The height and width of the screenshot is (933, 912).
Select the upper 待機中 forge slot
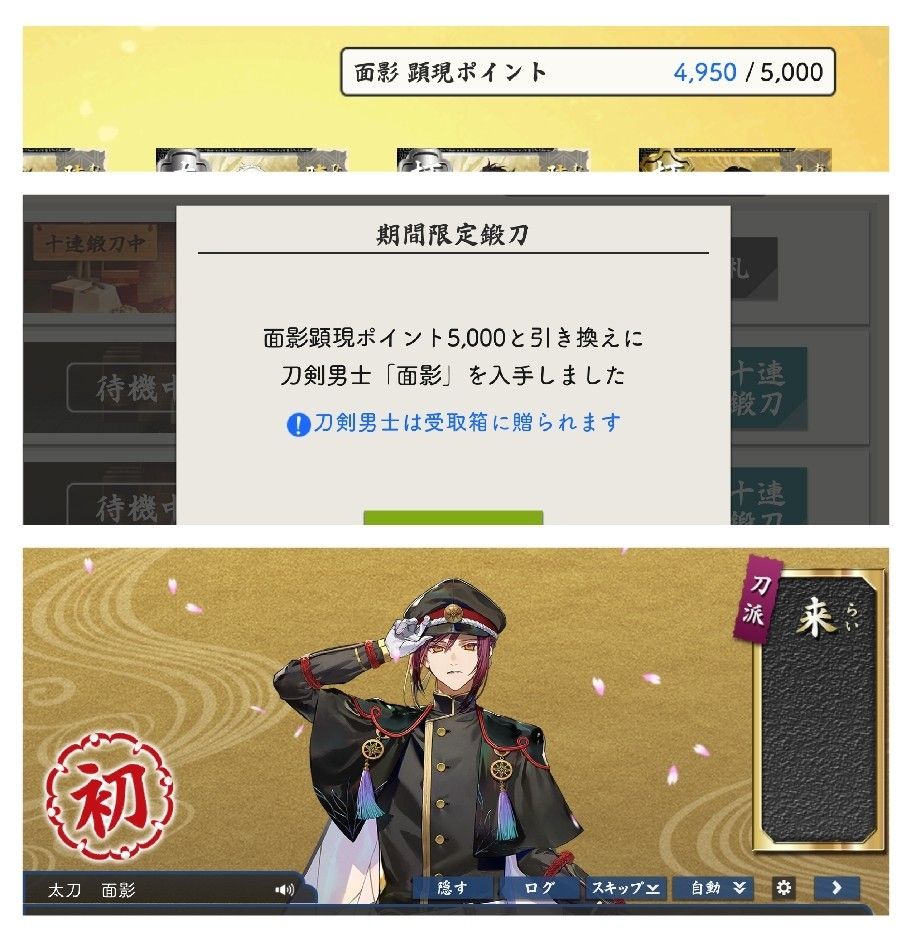(x=122, y=389)
